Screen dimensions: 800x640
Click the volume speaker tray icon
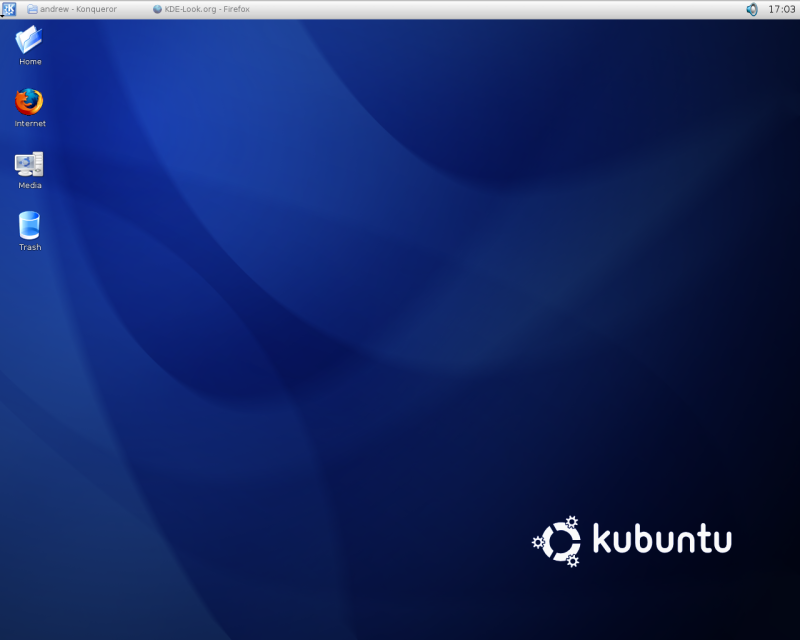coord(752,9)
